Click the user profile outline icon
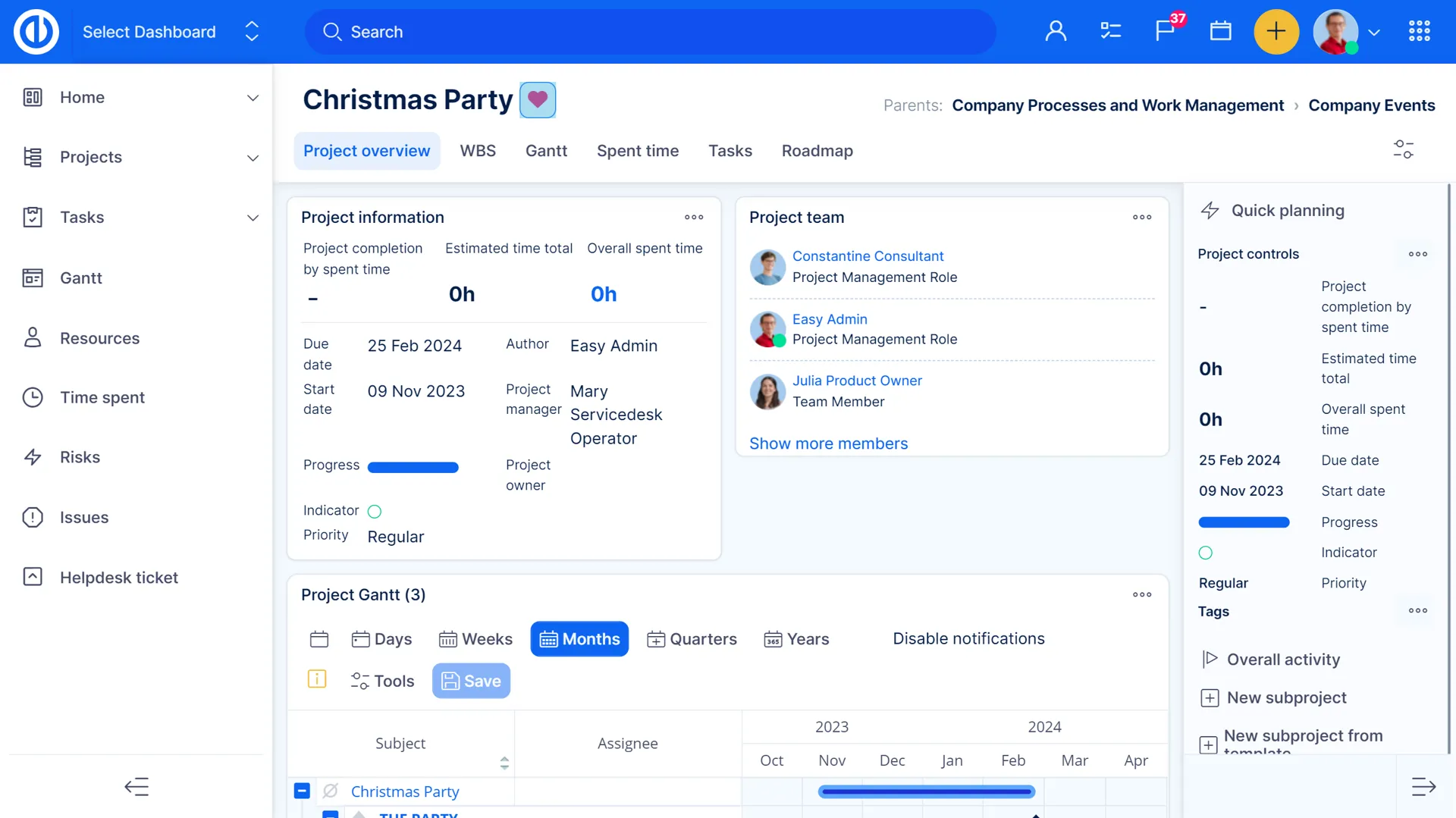Screen dimensions: 1456x818 pos(1056,31)
